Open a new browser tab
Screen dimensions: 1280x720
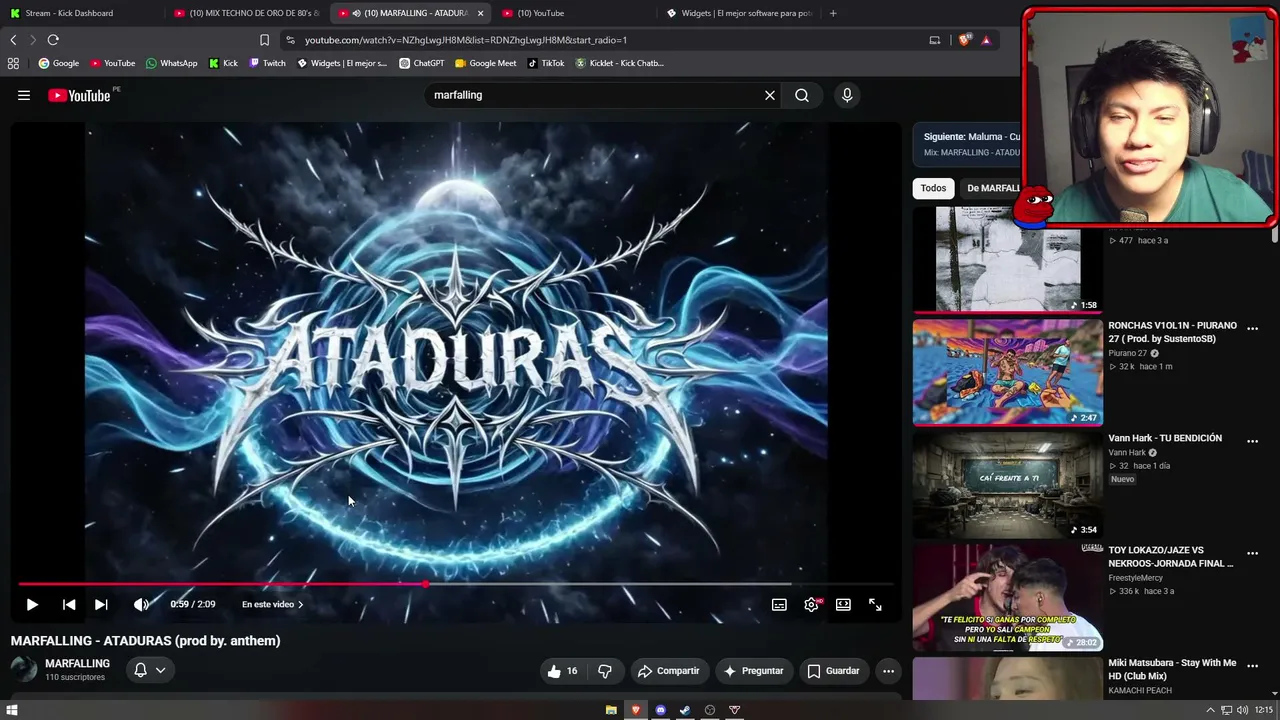833,13
